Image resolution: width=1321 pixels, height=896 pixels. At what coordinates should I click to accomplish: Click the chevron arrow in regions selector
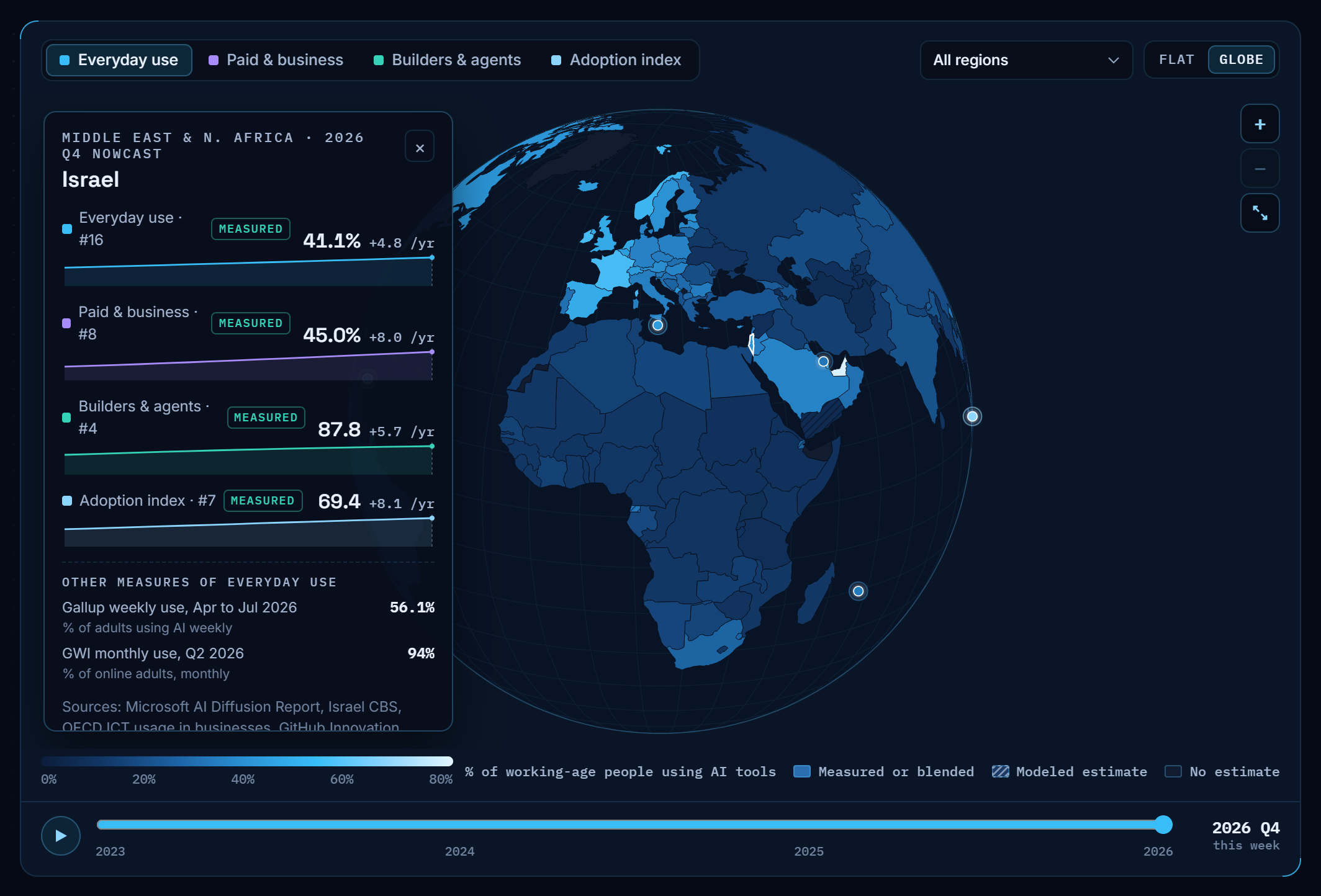pyautogui.click(x=1113, y=60)
